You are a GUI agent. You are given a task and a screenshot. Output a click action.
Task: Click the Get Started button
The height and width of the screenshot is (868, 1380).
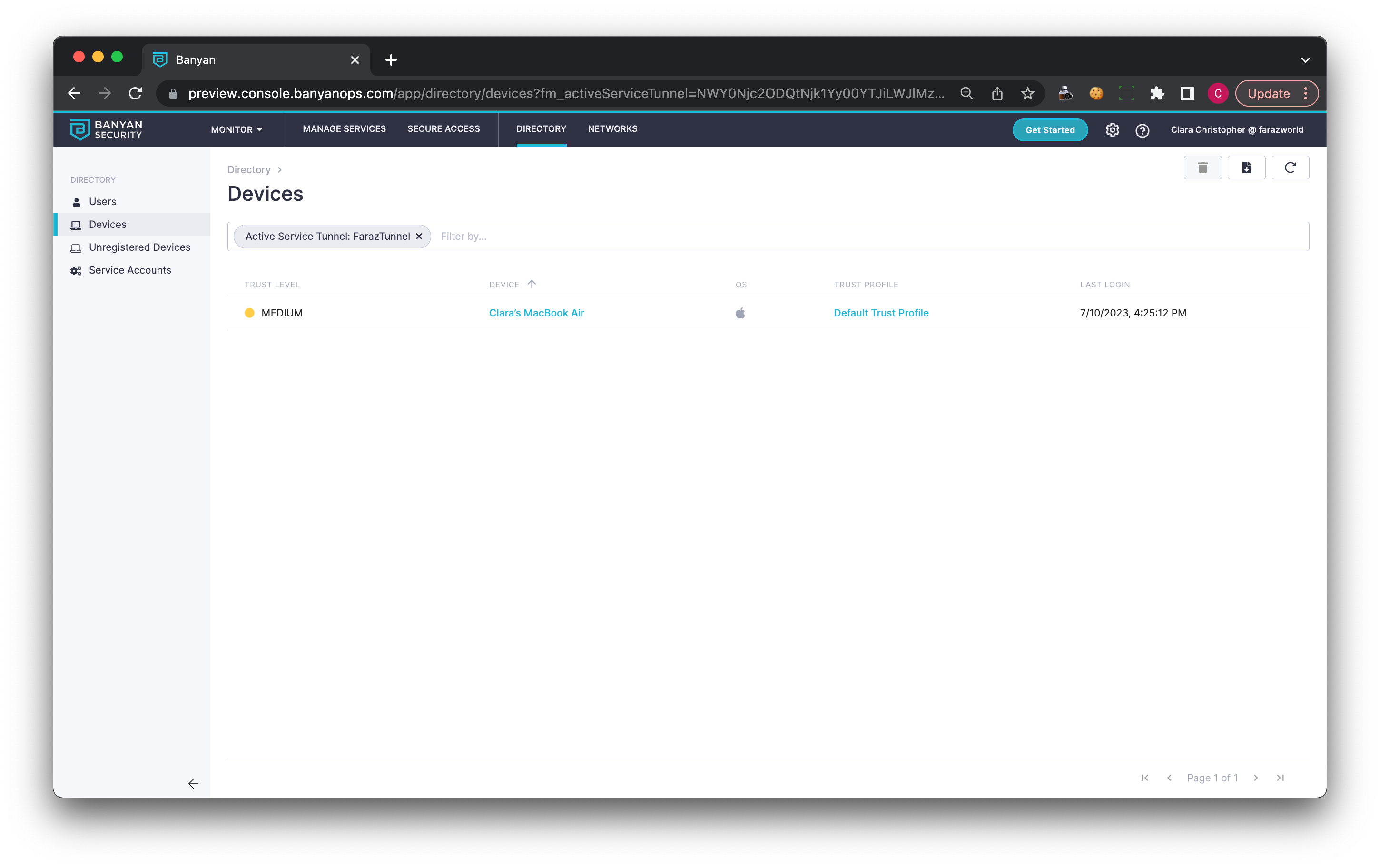point(1049,130)
